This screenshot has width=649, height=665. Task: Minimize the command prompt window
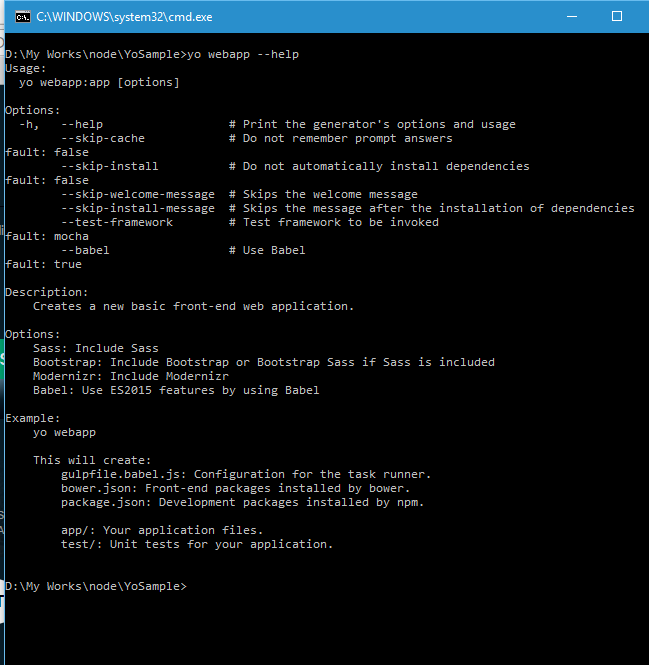click(x=571, y=16)
